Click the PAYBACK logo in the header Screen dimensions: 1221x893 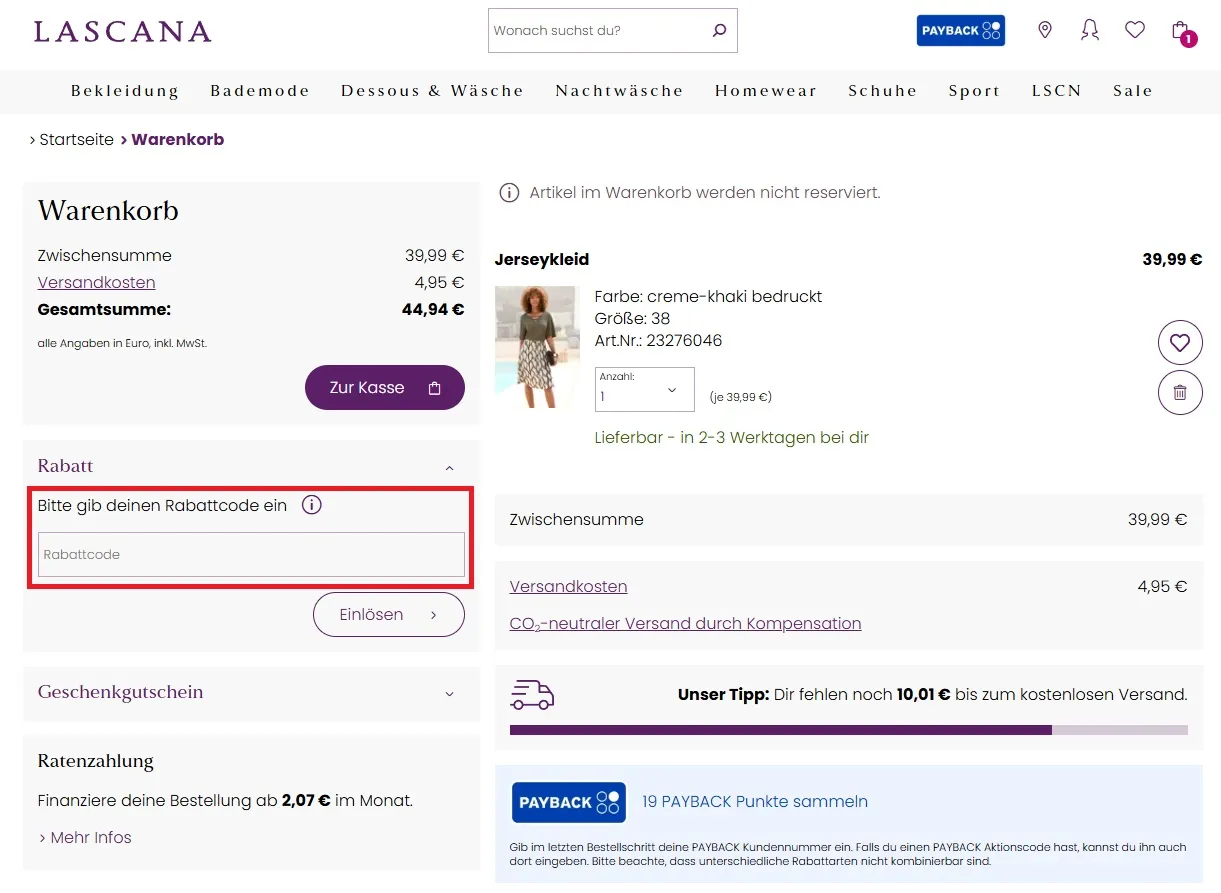[960, 30]
